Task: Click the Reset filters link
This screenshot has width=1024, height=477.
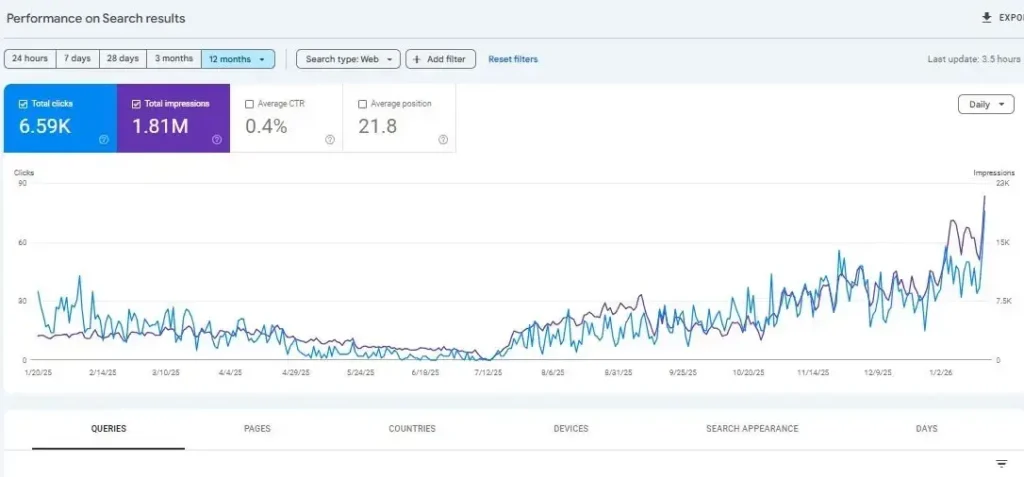Action: (513, 59)
